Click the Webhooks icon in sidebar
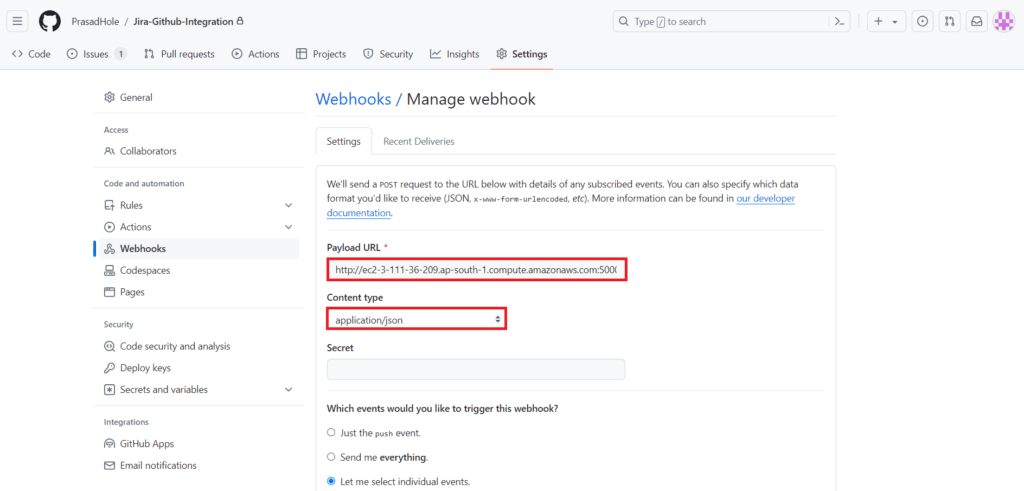Screen dimensions: 1024x491 click(109, 249)
